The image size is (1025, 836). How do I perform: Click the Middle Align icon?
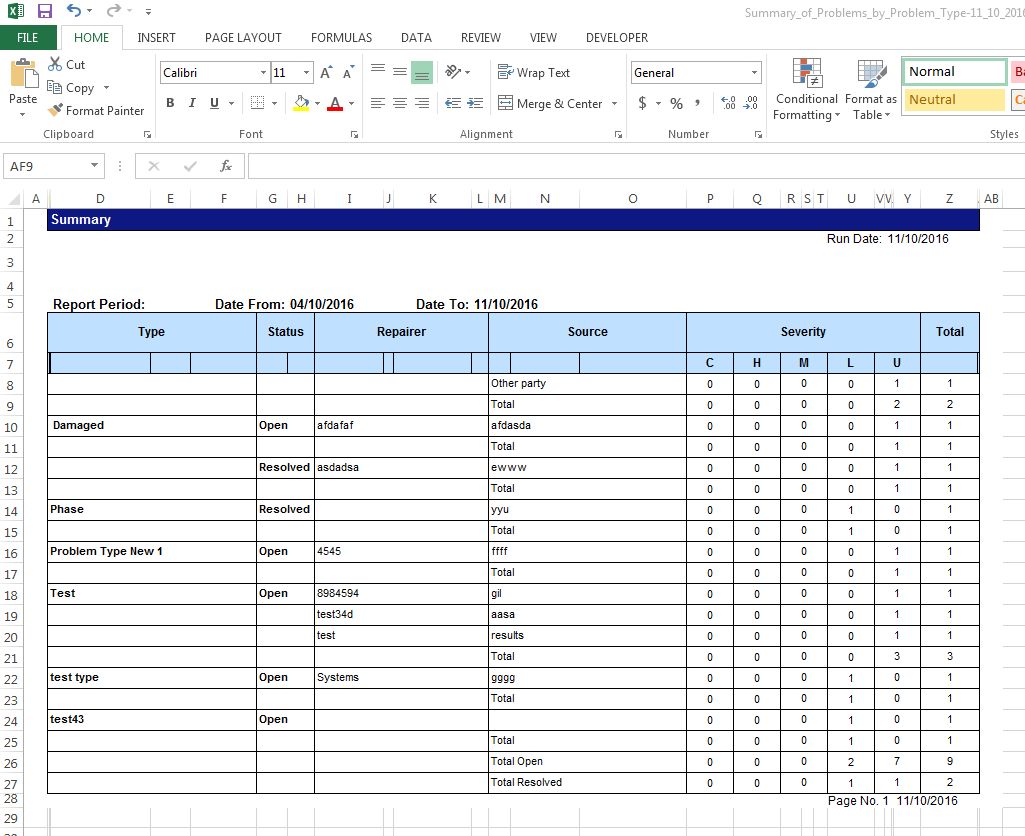tap(400, 71)
